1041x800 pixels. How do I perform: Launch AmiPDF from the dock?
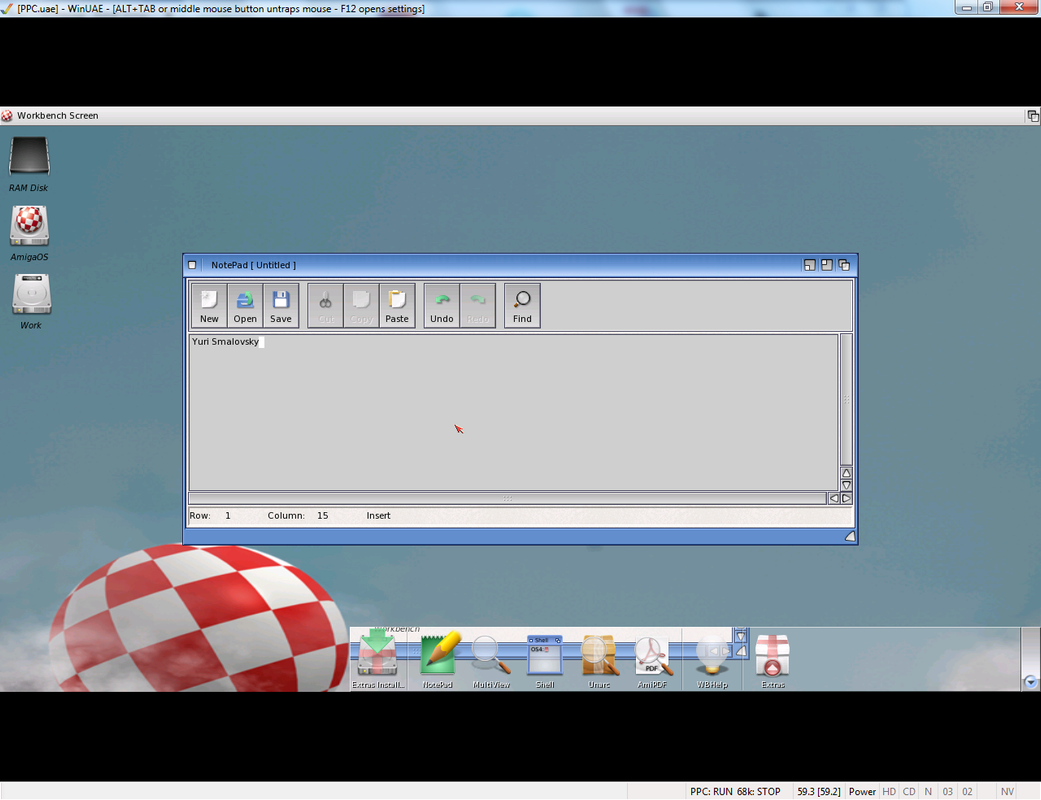point(653,661)
